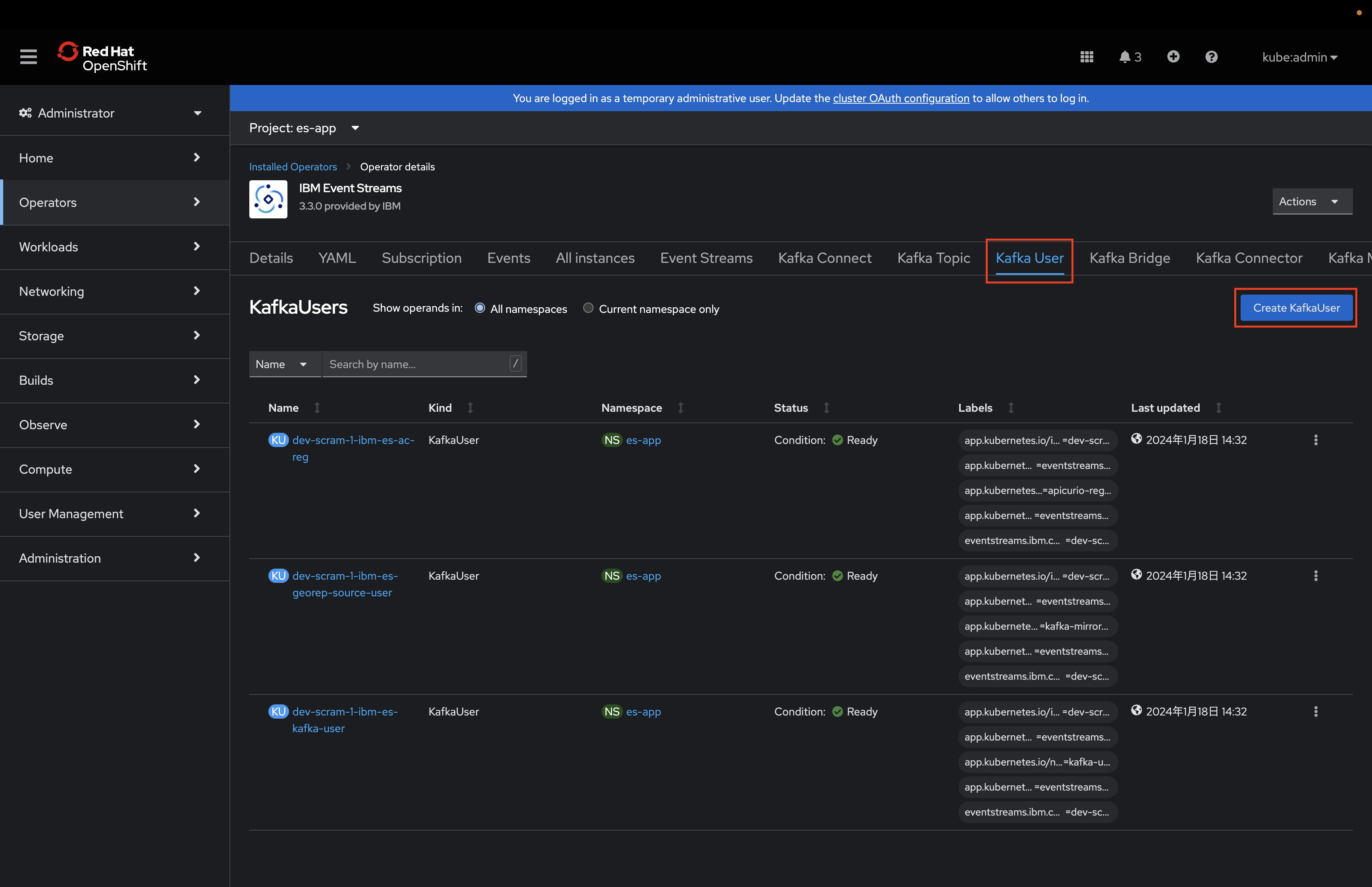
Task: Open the help question mark menu
Action: tap(1211, 56)
